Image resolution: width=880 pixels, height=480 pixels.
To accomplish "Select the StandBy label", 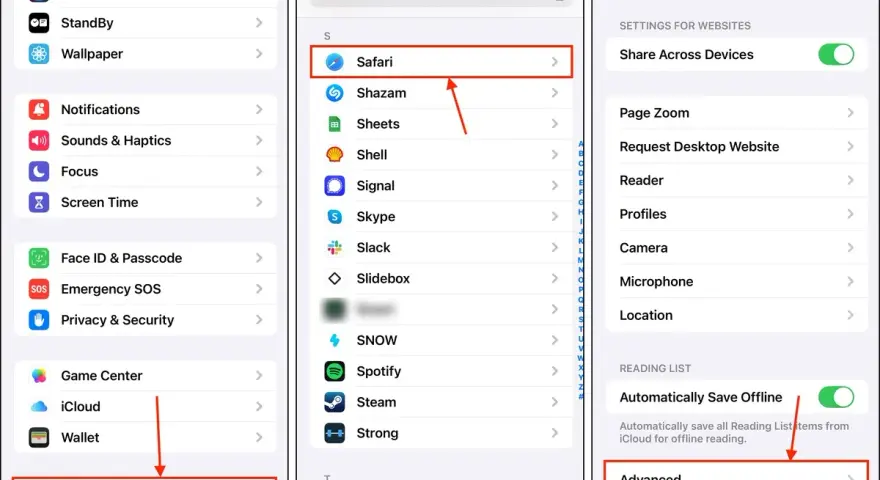I will pyautogui.click(x=87, y=23).
